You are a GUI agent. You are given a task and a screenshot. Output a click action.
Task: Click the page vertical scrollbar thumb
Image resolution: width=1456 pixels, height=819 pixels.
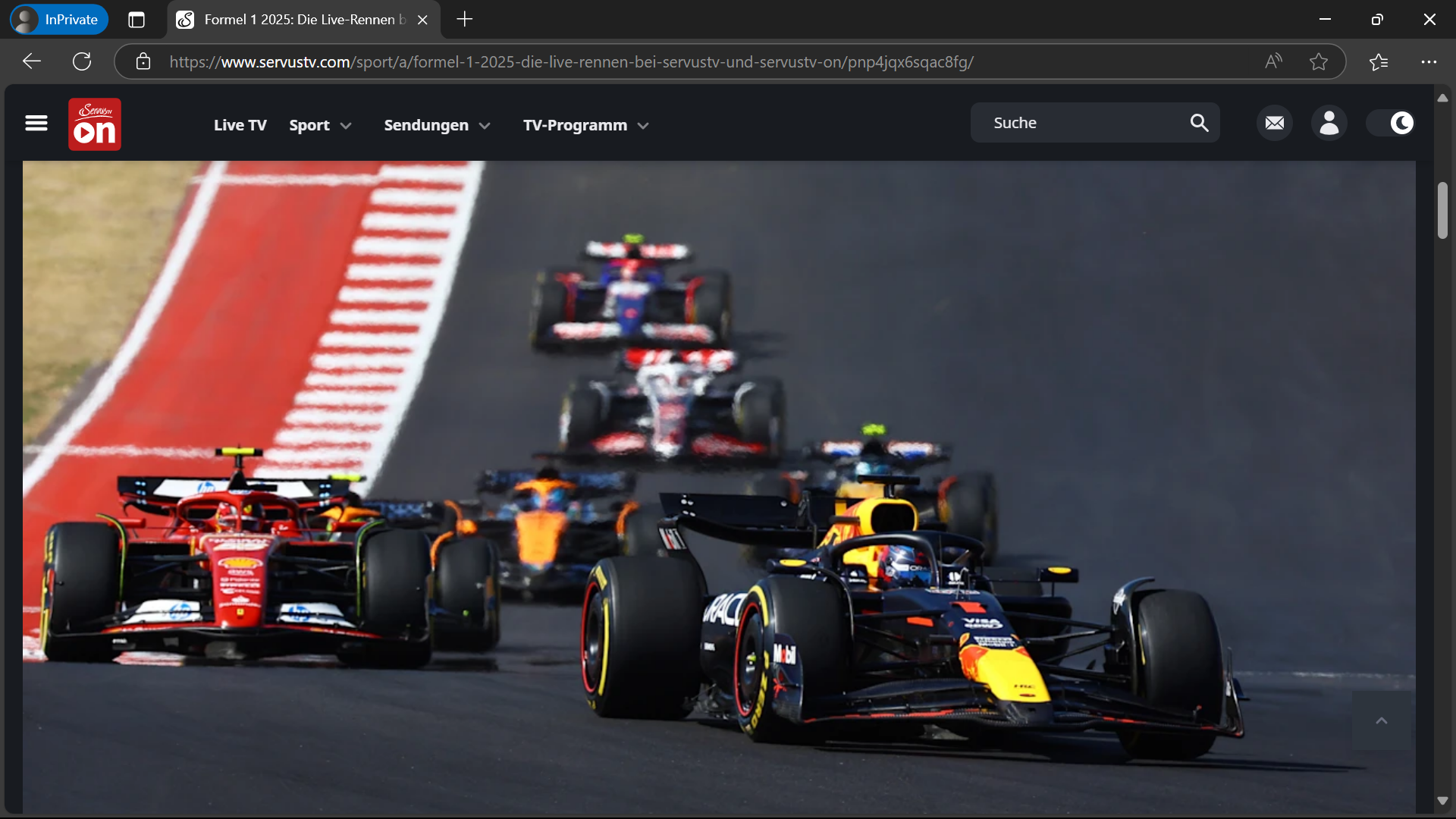coord(1442,211)
